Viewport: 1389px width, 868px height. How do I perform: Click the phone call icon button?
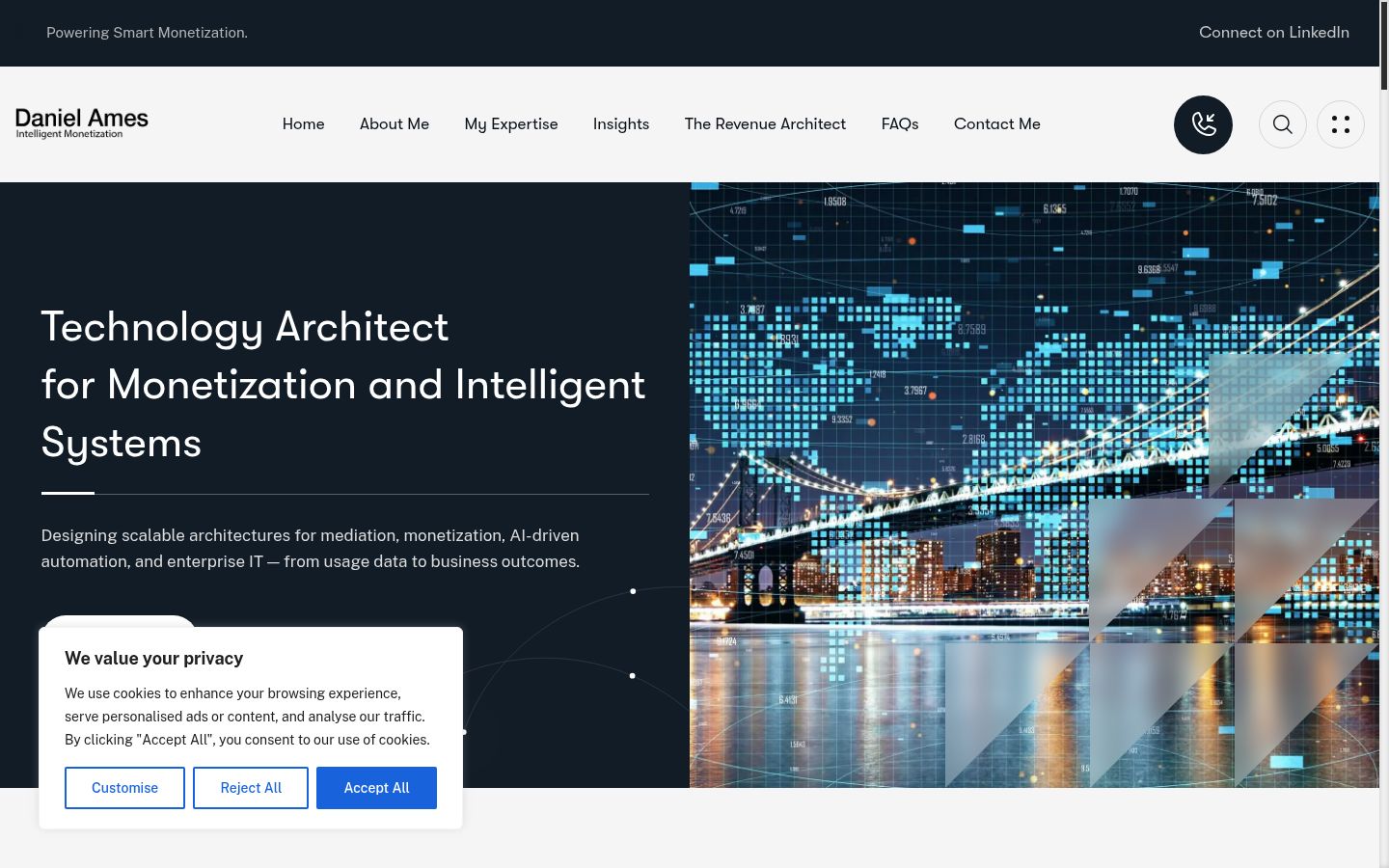click(1203, 124)
